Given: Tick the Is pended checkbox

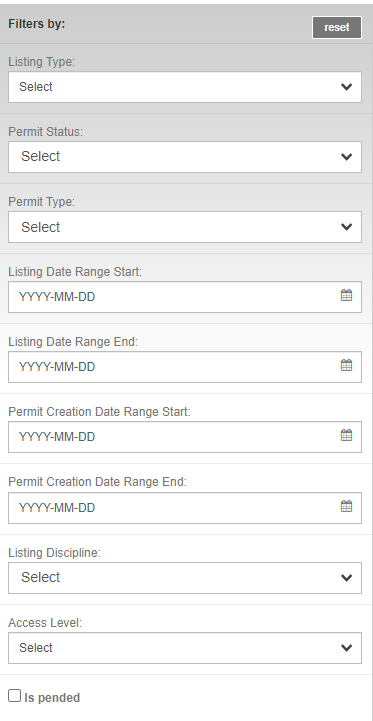Looking at the screenshot, I should coord(15,696).
